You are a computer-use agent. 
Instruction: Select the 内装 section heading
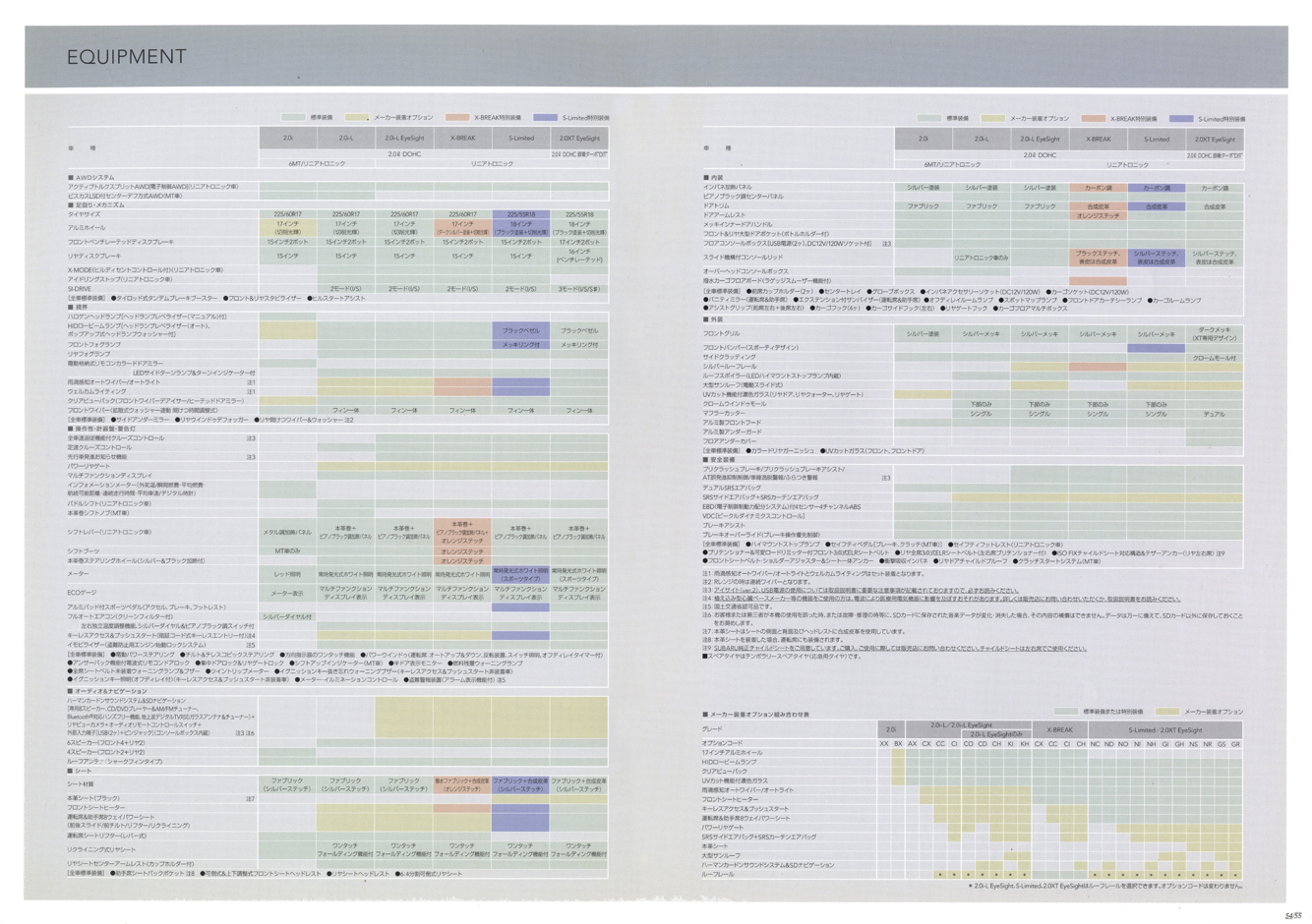(715, 177)
